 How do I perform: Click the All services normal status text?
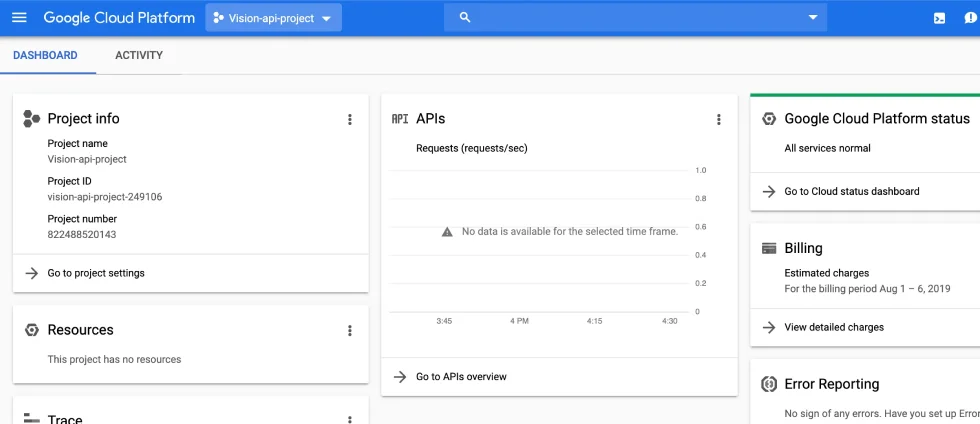point(828,148)
